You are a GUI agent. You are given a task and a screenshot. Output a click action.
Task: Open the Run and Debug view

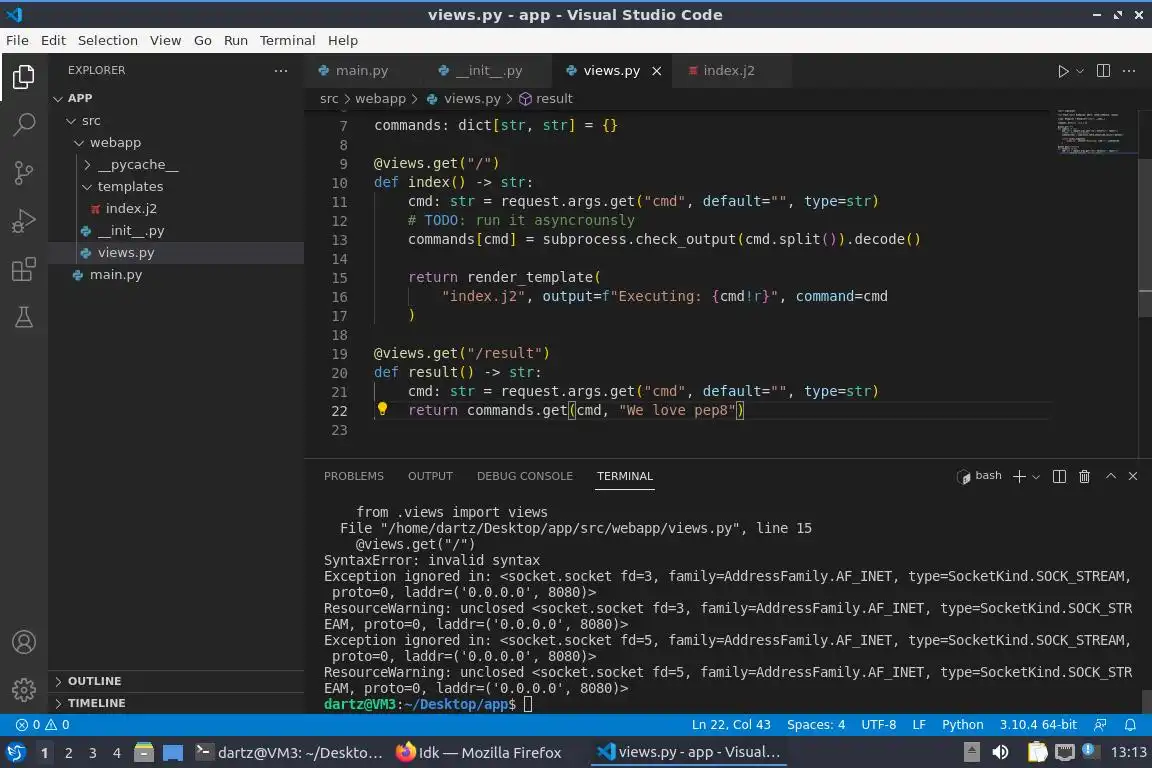pyautogui.click(x=24, y=220)
